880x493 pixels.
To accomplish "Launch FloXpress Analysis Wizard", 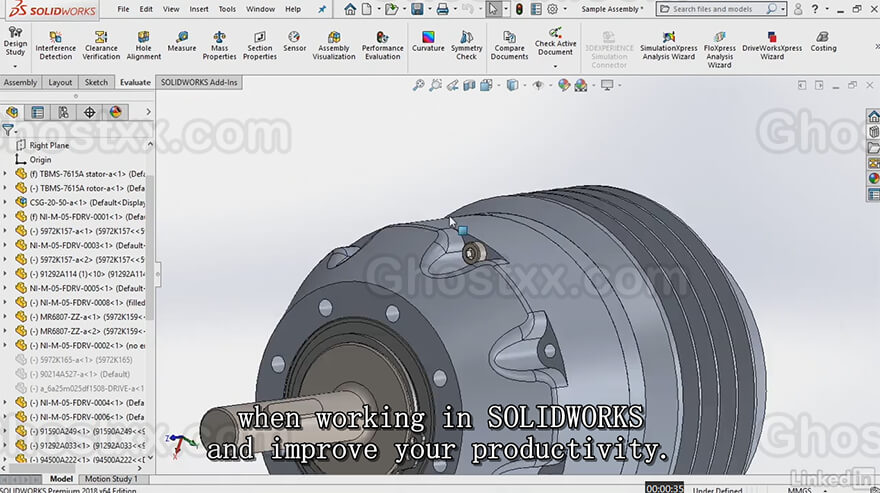I will pos(719,49).
